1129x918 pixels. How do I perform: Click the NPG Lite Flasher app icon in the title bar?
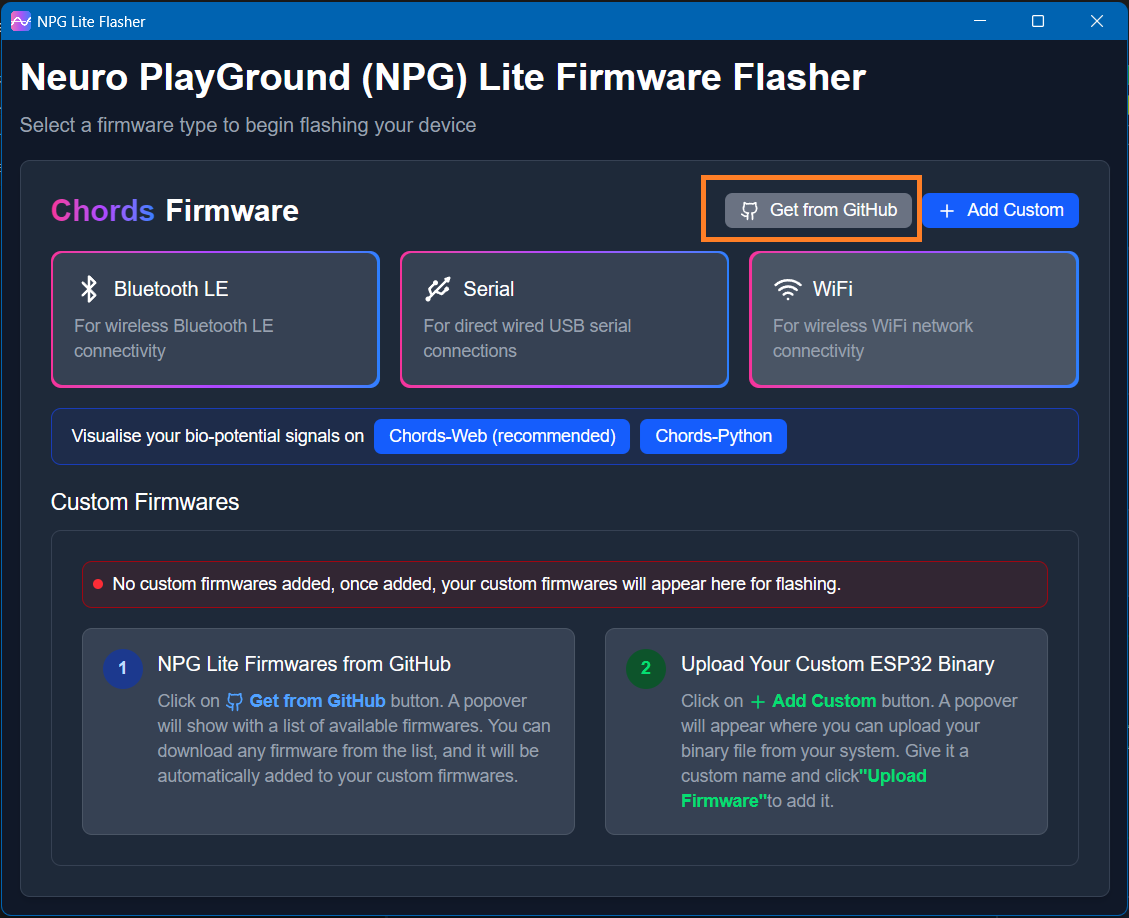pos(20,21)
